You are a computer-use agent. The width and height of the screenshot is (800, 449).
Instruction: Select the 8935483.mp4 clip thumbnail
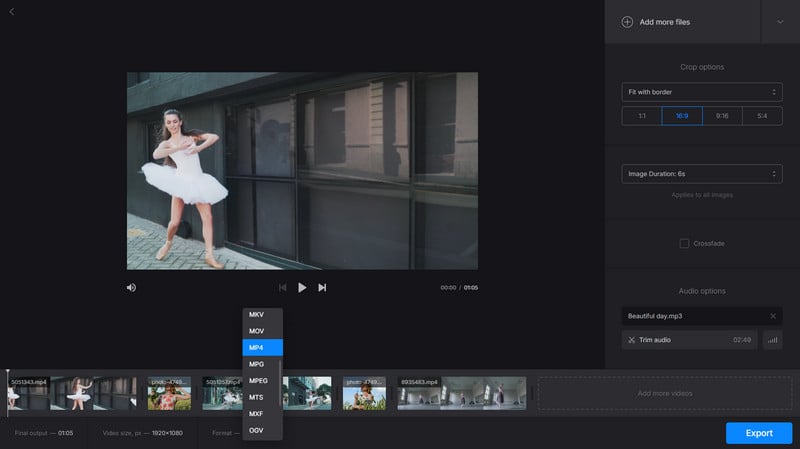(x=462, y=393)
